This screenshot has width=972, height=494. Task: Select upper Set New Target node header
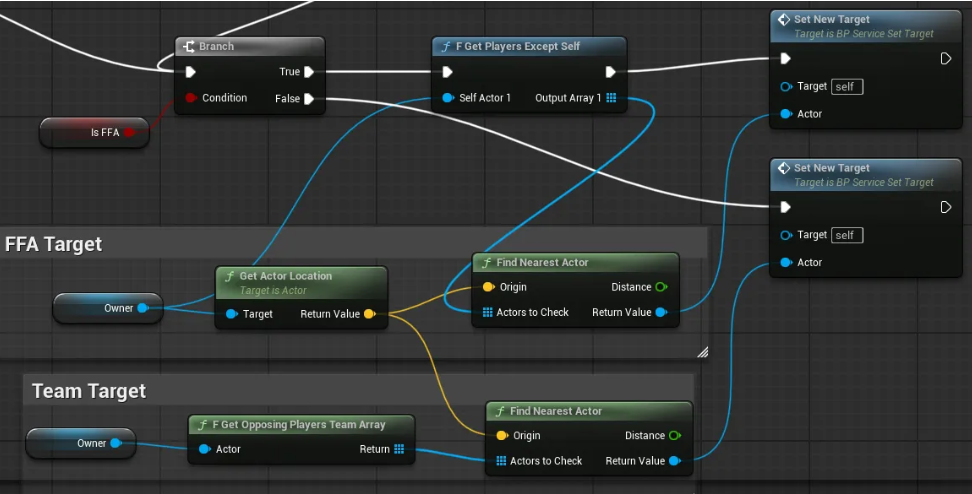click(x=866, y=27)
